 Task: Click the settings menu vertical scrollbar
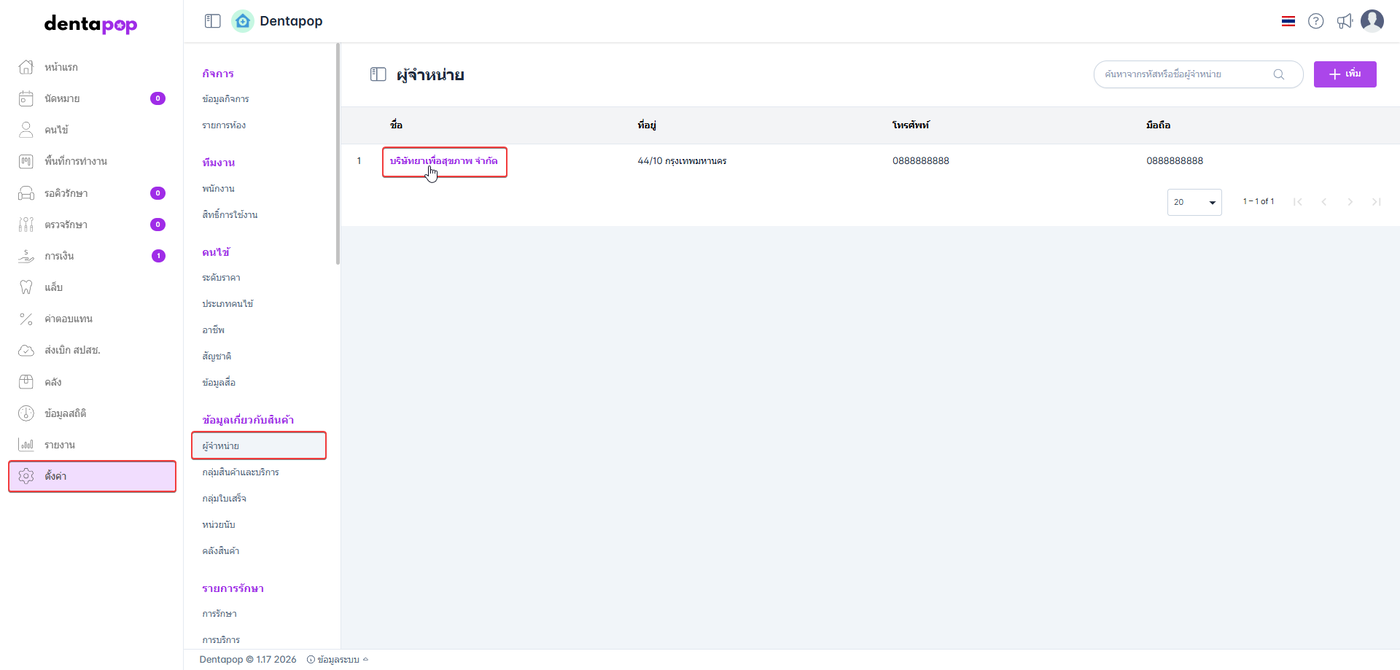(338, 153)
